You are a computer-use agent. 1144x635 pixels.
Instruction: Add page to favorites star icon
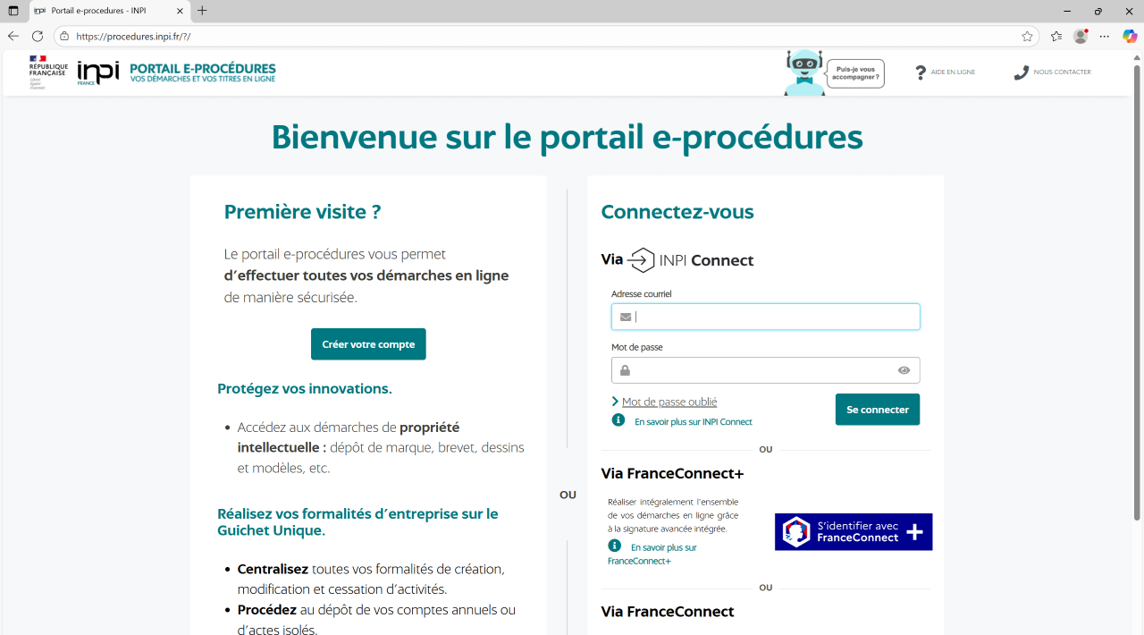pos(1027,36)
